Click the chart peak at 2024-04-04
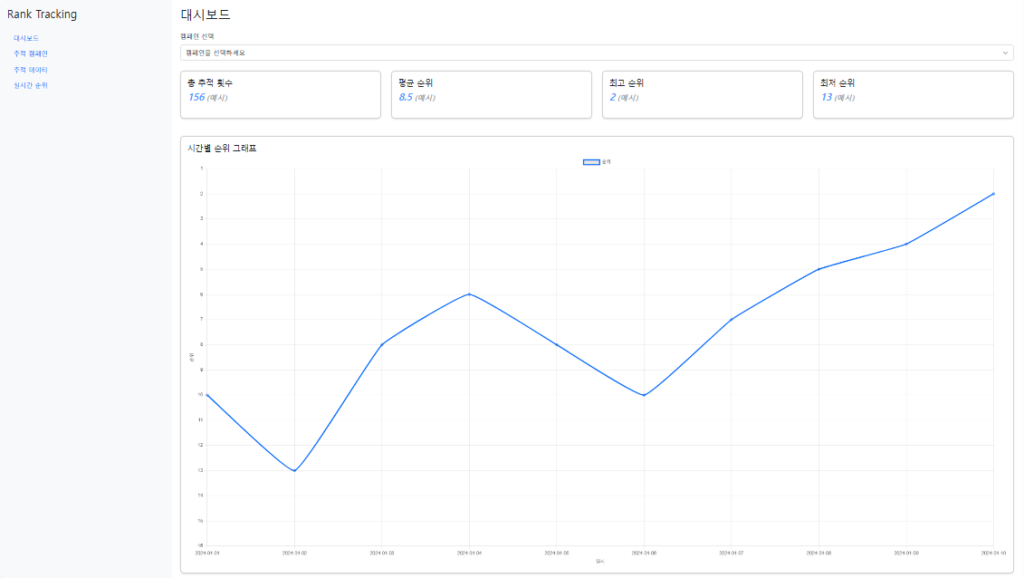The height and width of the screenshot is (578, 1024). click(x=469, y=294)
